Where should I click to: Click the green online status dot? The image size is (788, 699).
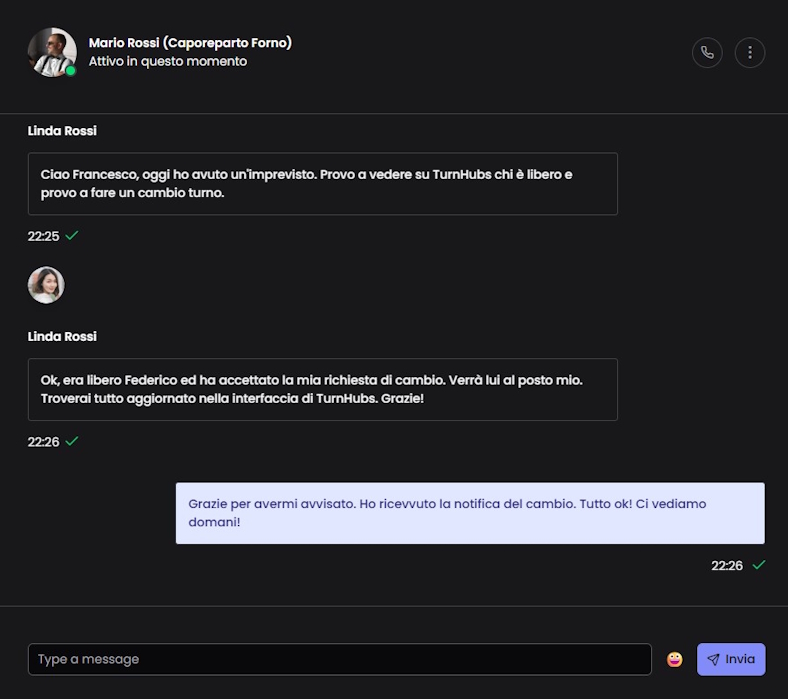tap(71, 71)
